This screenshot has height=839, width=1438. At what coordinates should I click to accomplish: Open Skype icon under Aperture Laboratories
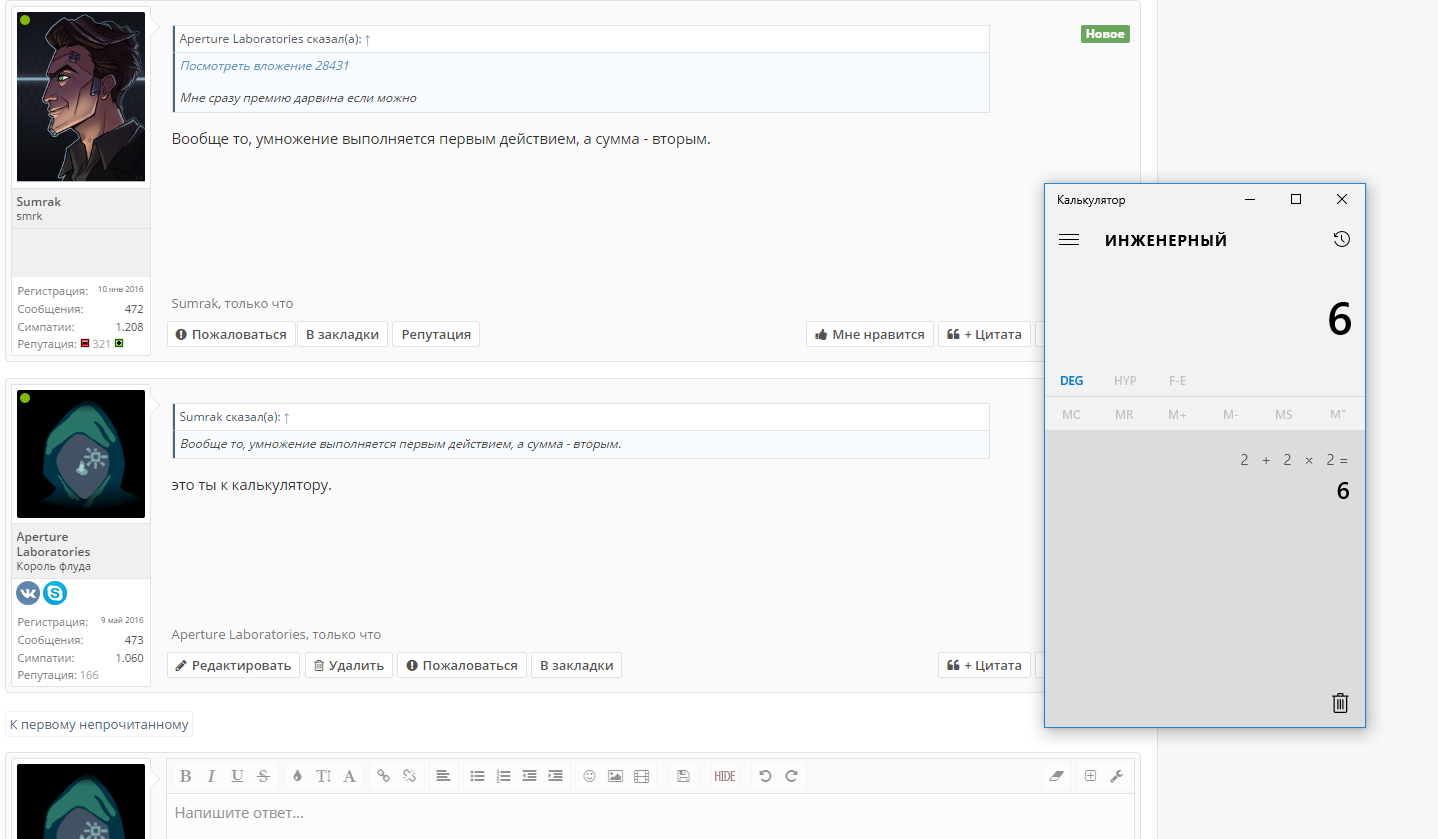click(55, 593)
